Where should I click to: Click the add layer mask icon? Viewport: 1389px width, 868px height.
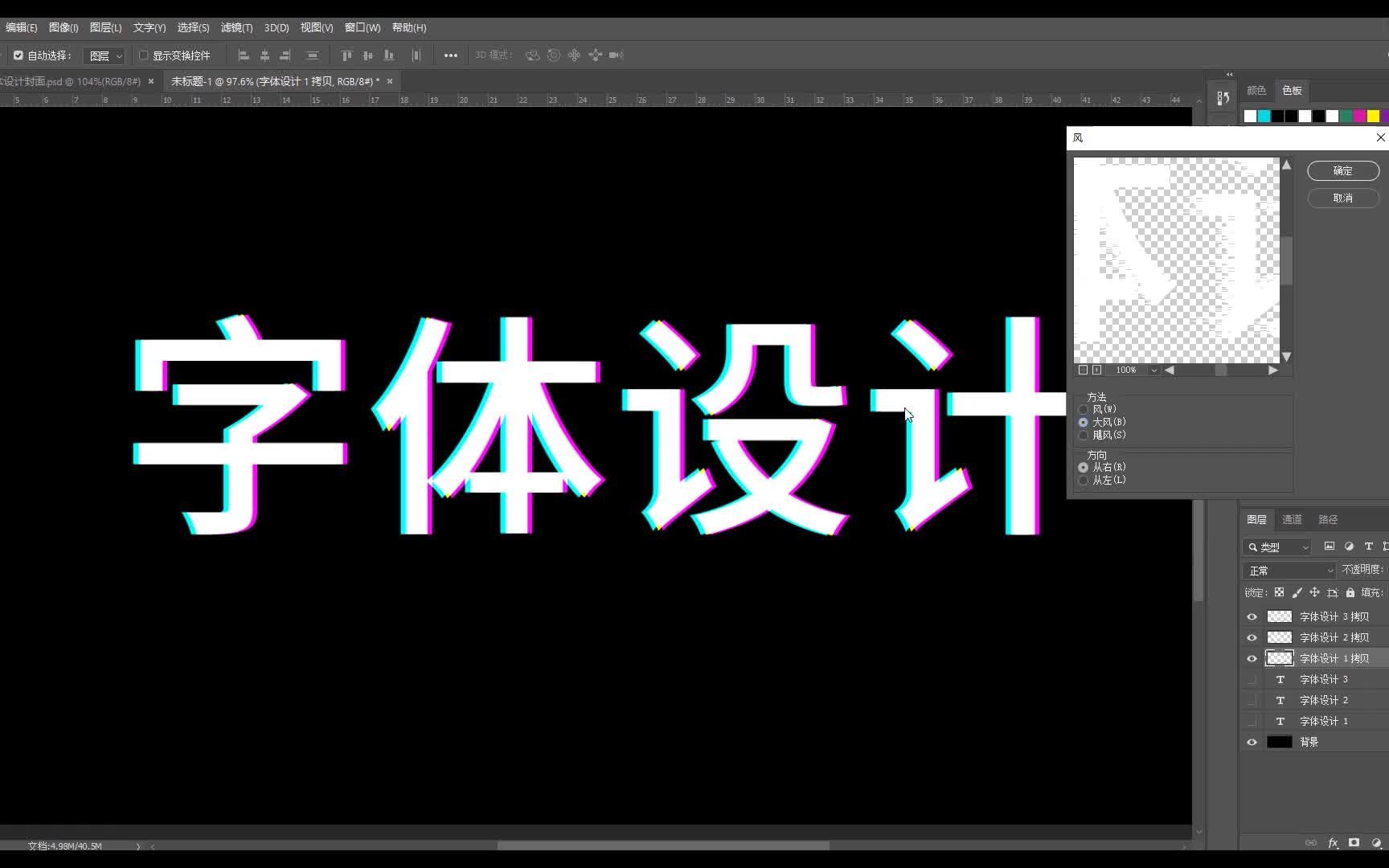coord(1354,842)
